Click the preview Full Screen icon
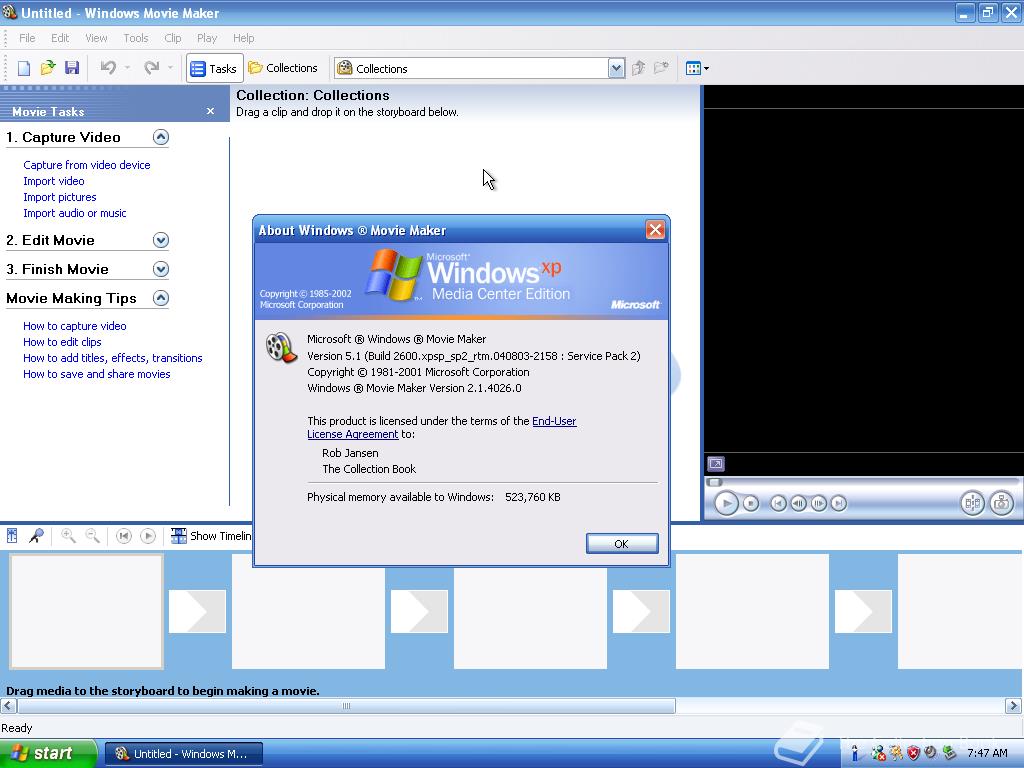This screenshot has height=768, width=1024. (x=716, y=464)
